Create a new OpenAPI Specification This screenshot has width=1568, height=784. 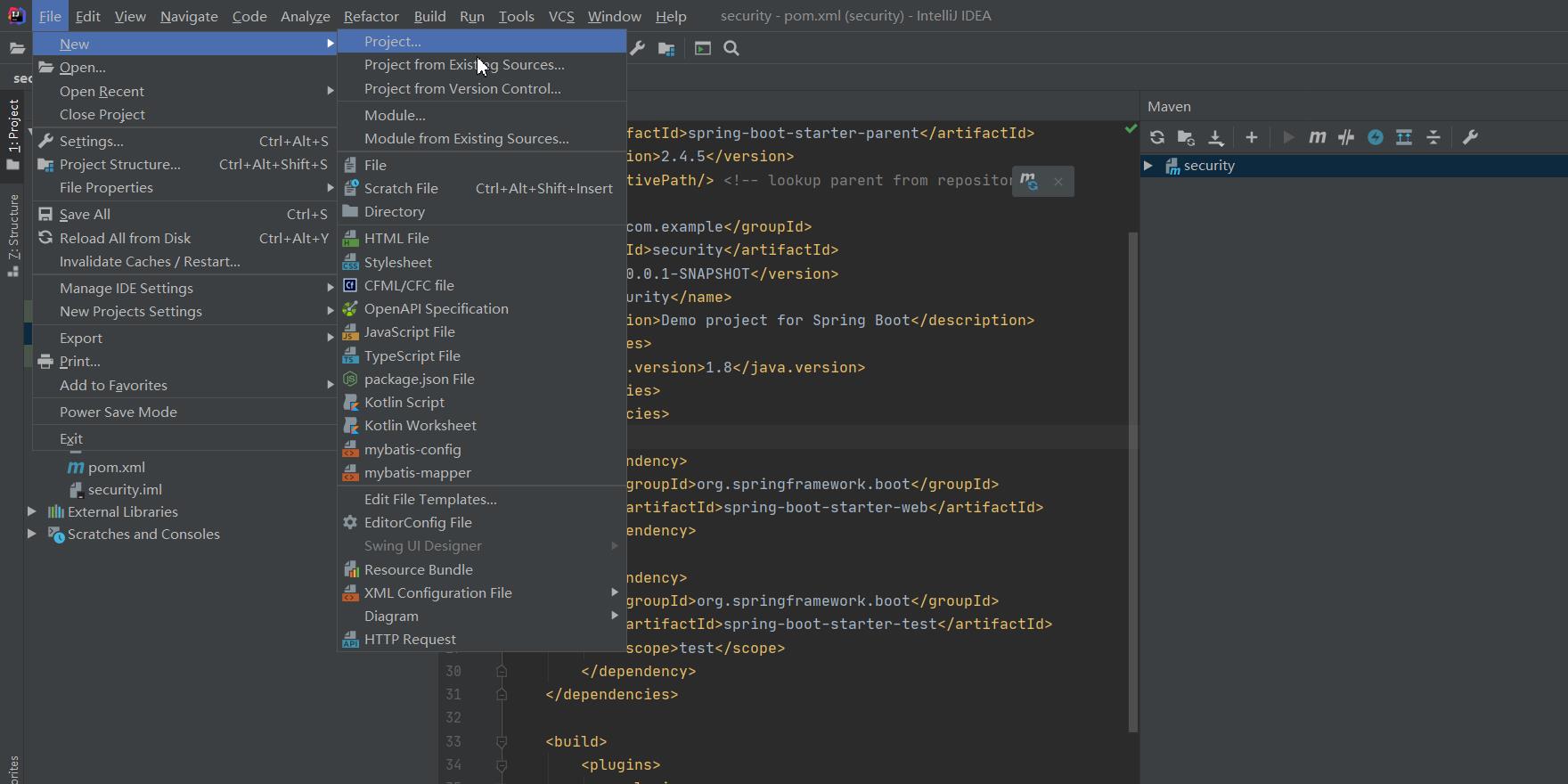482,308
